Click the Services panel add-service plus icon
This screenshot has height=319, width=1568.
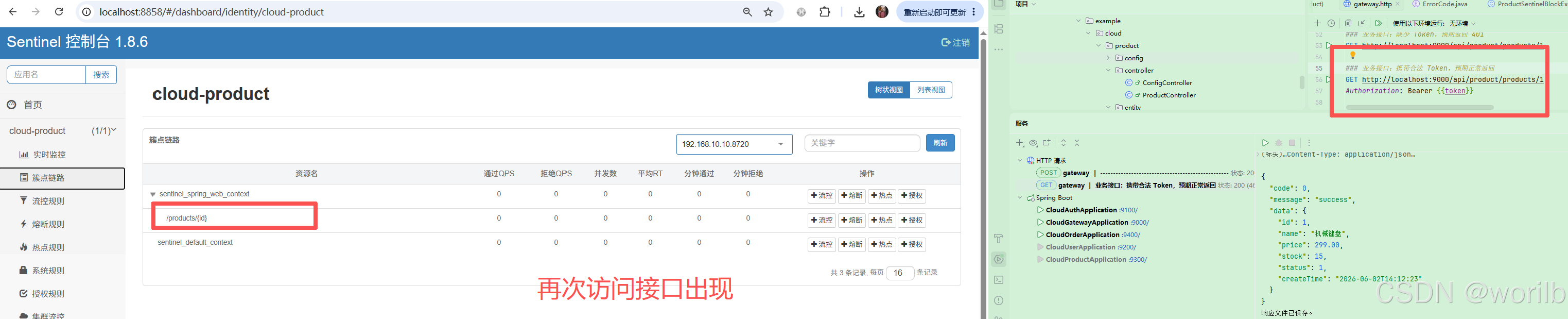[x=1020, y=143]
